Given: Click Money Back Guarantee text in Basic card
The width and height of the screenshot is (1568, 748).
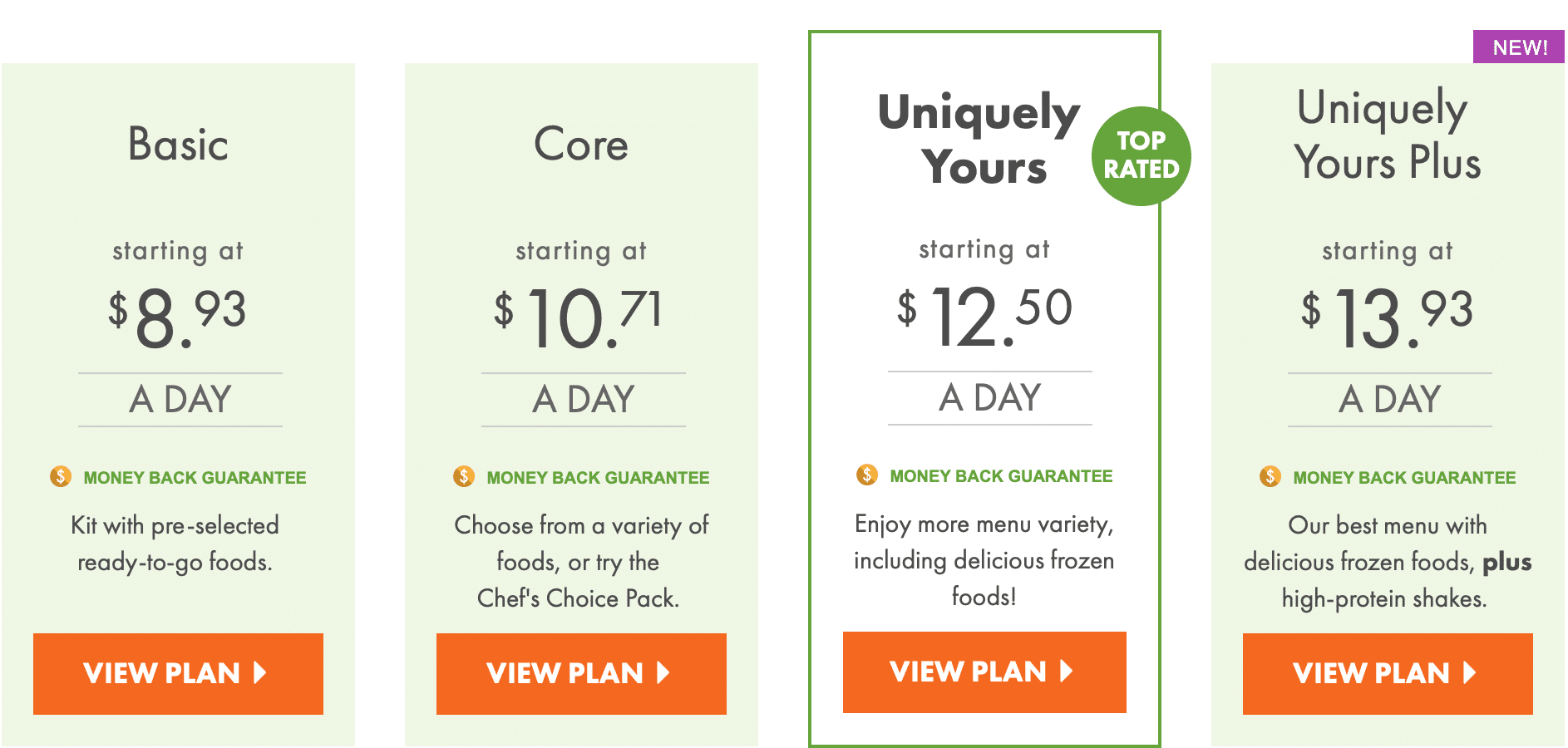Looking at the screenshot, I should point(195,478).
